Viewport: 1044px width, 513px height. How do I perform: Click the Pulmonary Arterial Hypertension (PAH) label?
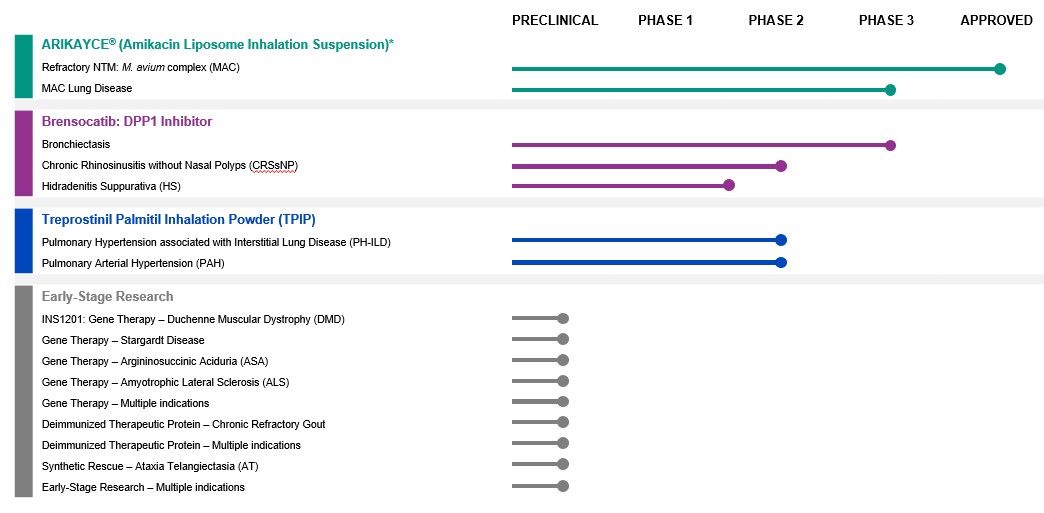pos(133,263)
